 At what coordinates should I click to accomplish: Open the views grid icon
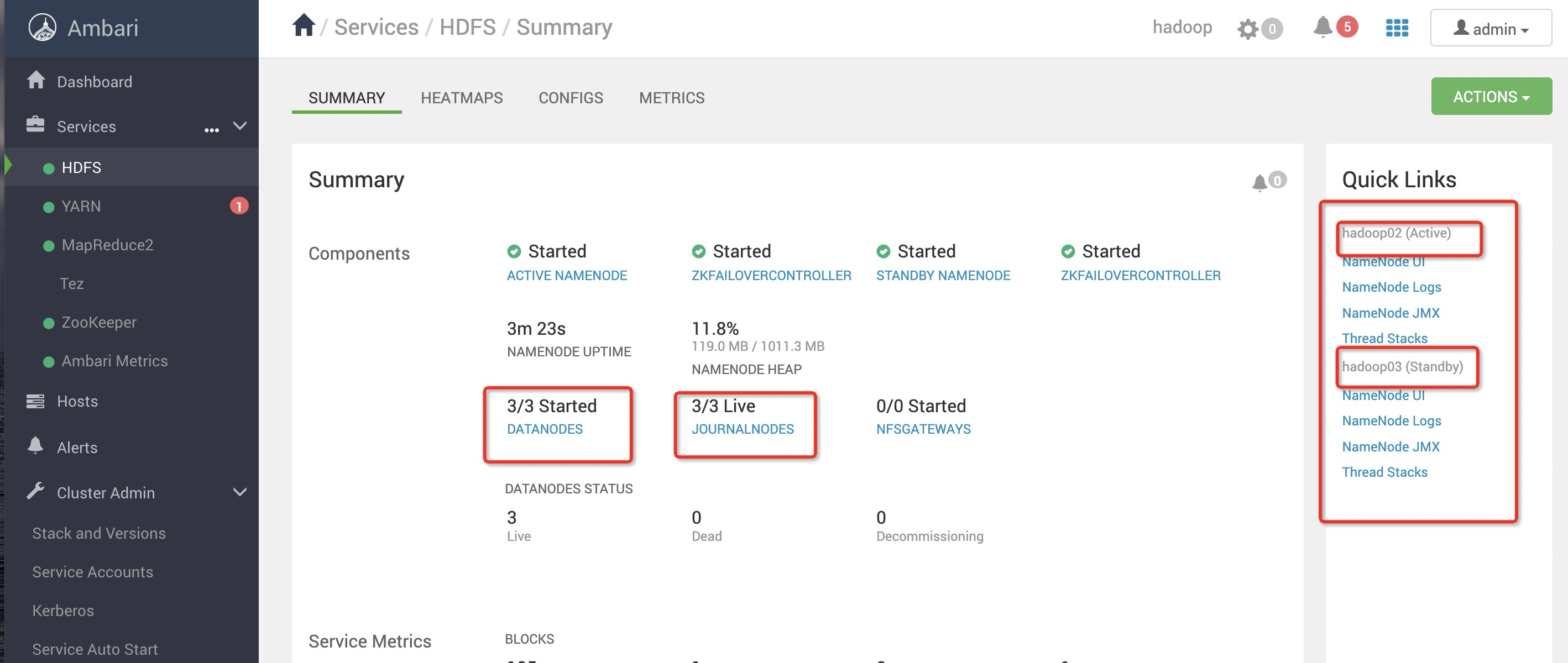click(x=1397, y=28)
